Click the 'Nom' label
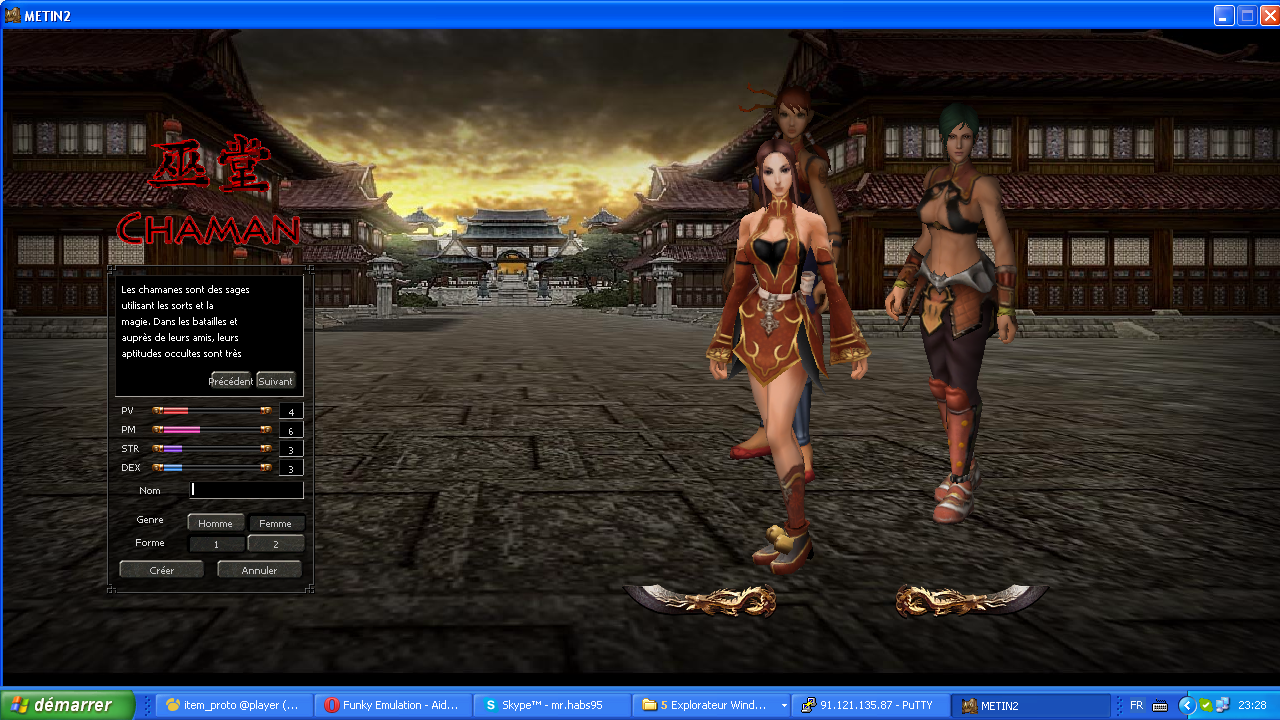This screenshot has height=720, width=1280. coord(150,491)
